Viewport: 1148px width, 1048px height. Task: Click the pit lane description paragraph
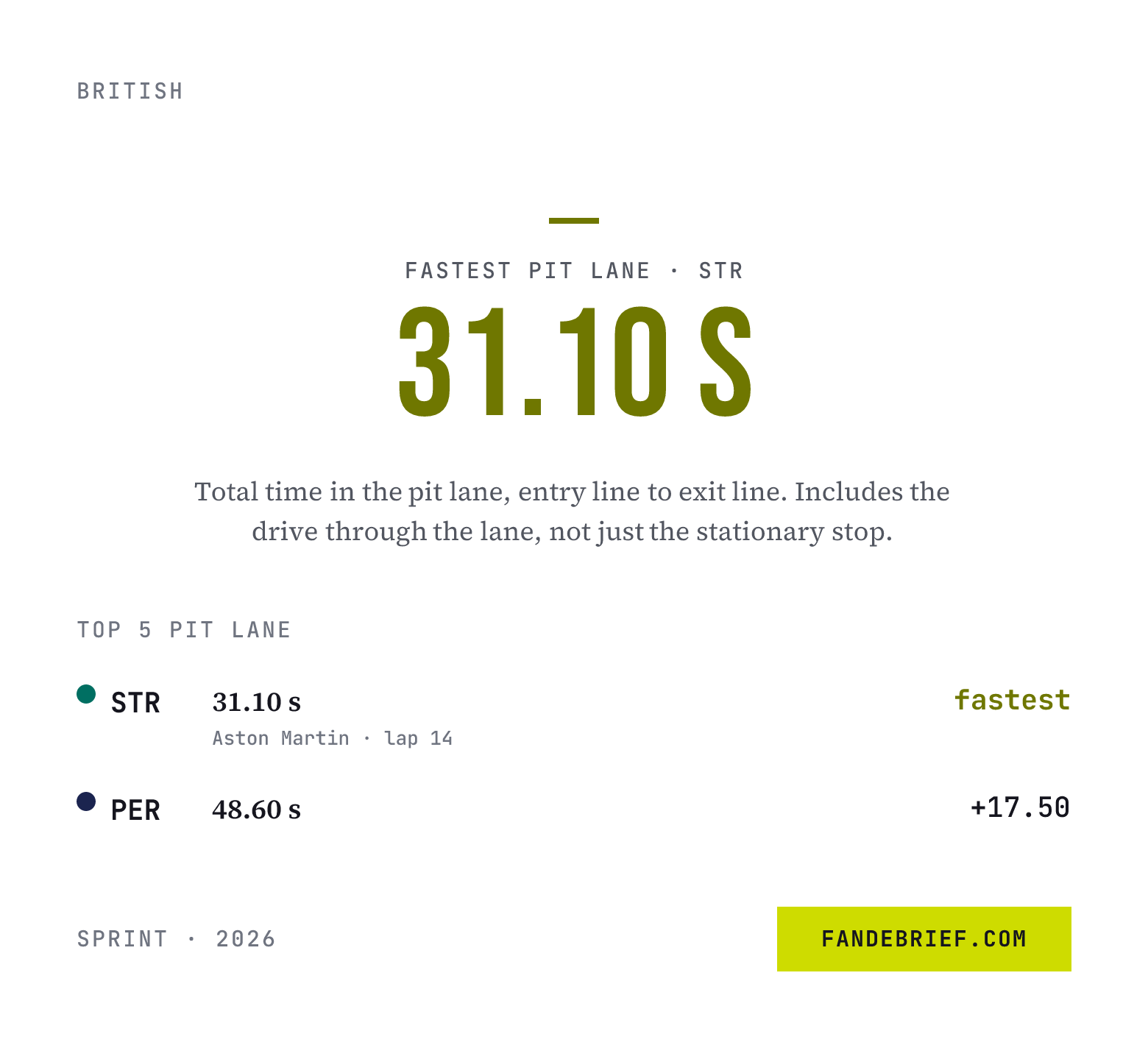[573, 511]
